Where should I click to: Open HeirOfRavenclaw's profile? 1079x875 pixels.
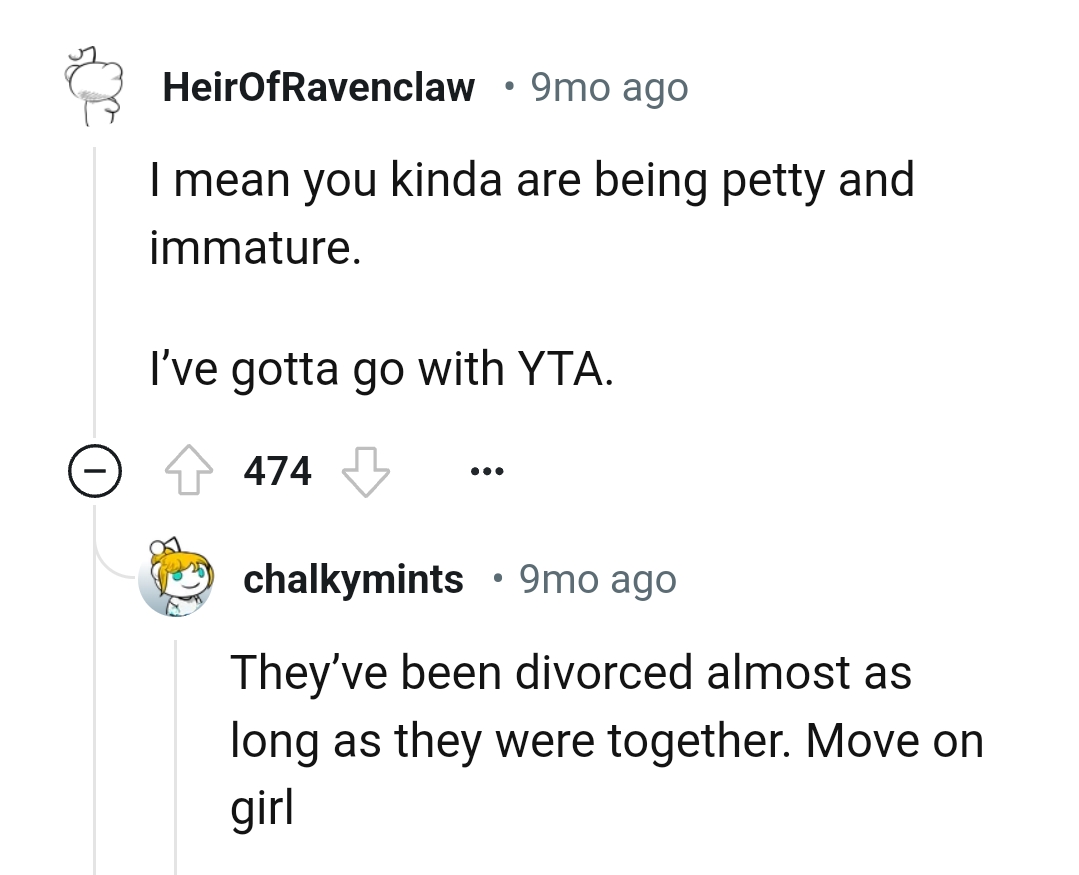(319, 86)
